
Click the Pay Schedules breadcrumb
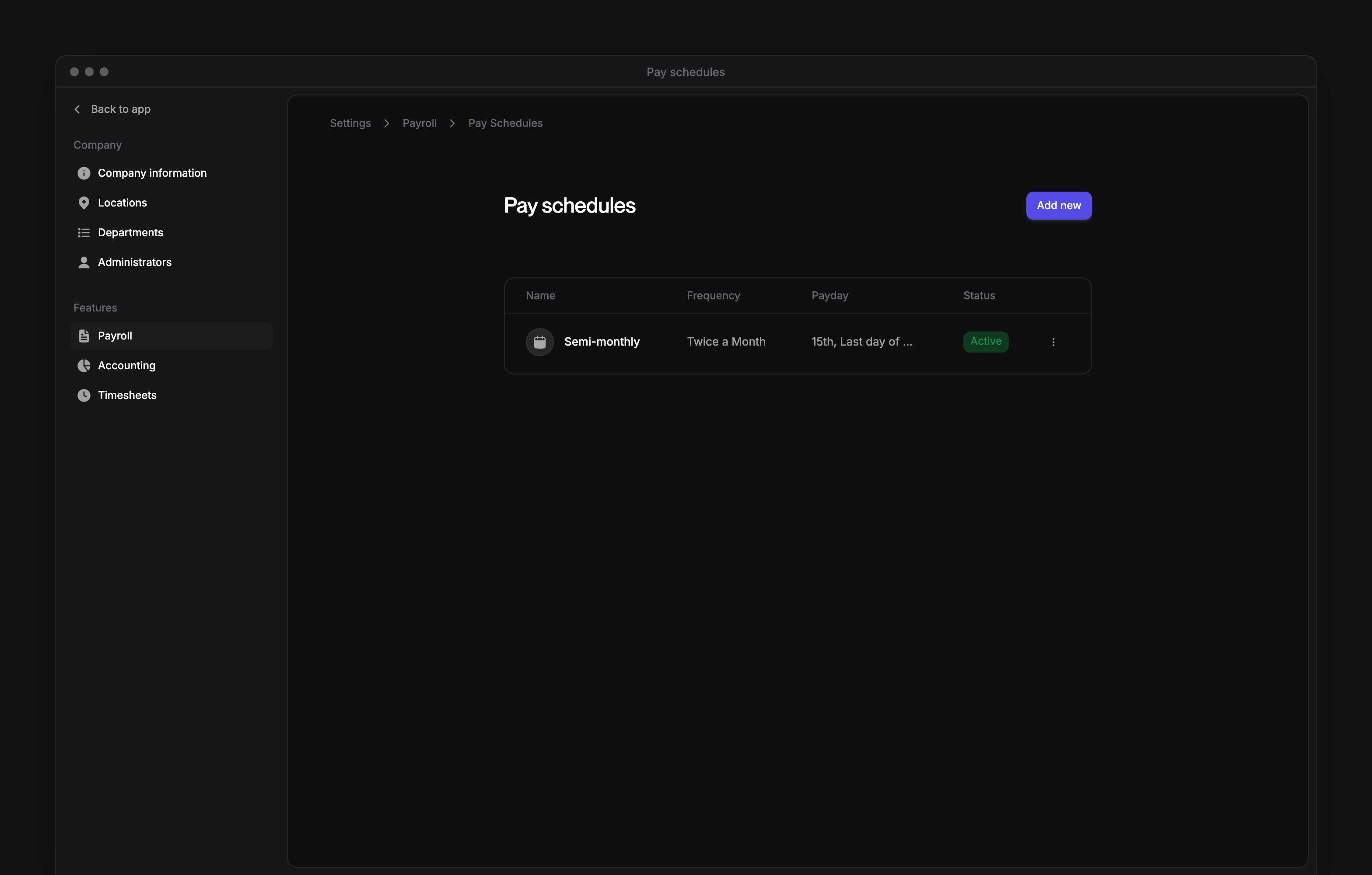click(505, 123)
